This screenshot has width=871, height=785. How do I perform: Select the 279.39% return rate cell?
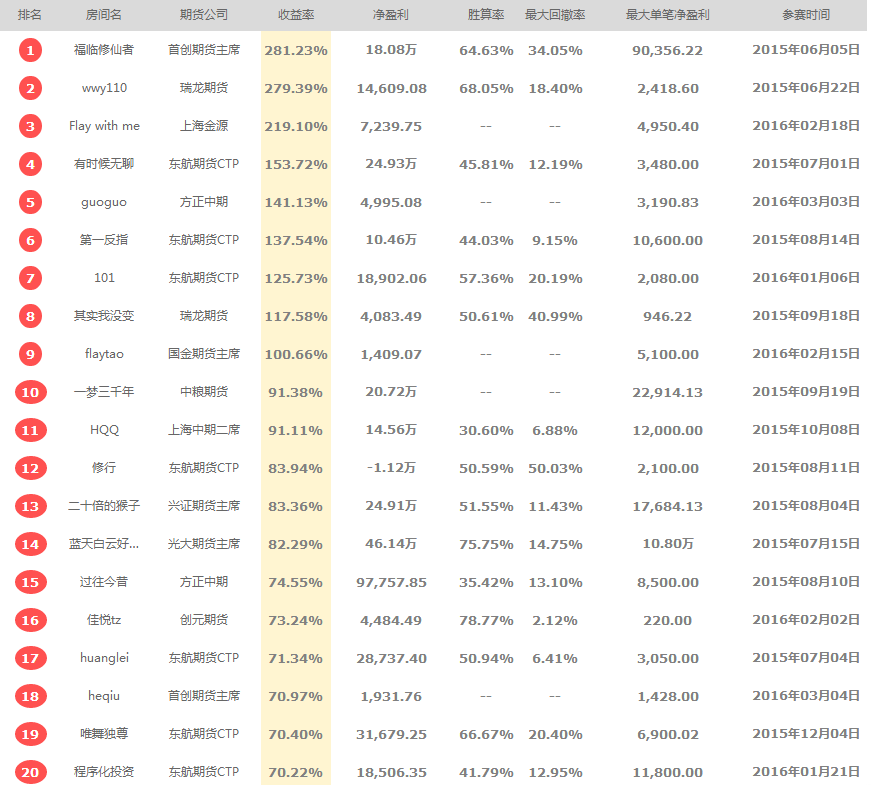click(296, 89)
